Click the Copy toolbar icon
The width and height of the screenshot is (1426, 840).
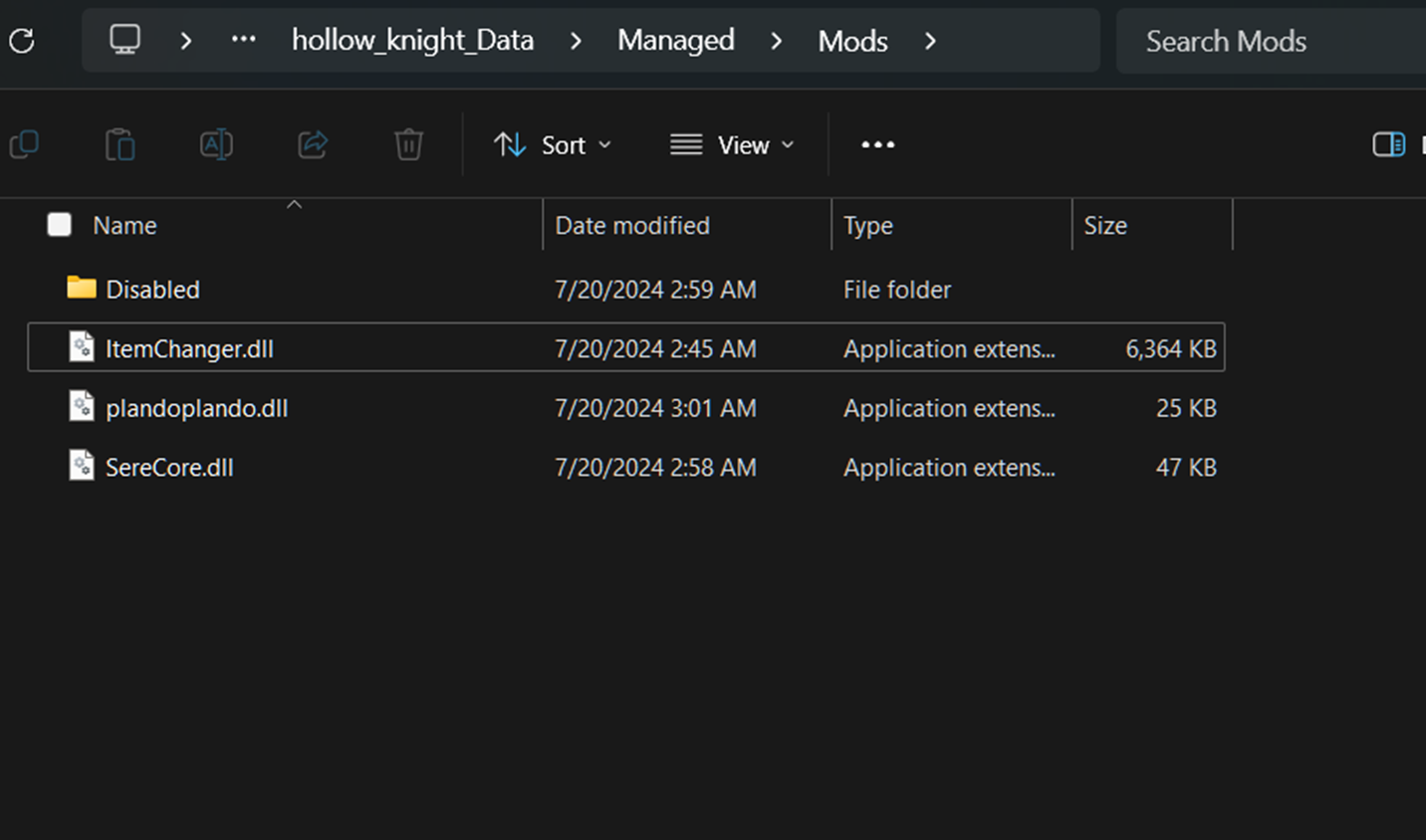click(x=24, y=144)
